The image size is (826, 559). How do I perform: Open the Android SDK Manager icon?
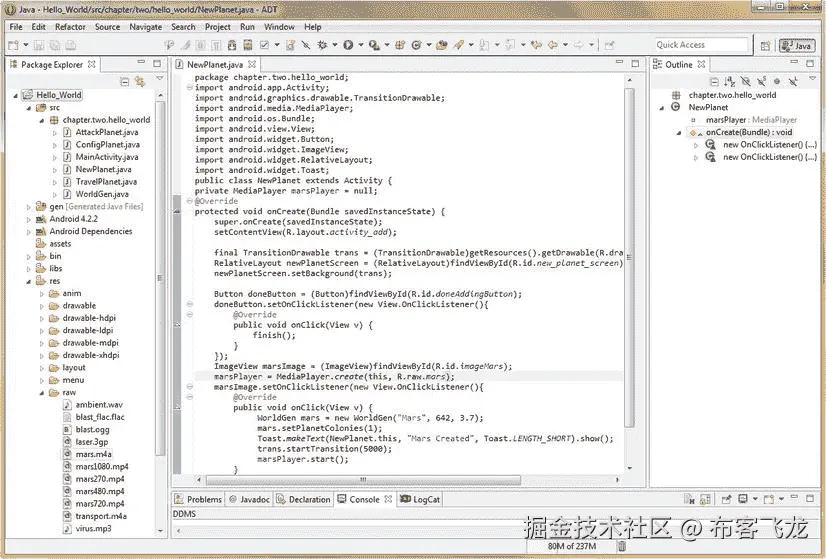tap(232, 45)
